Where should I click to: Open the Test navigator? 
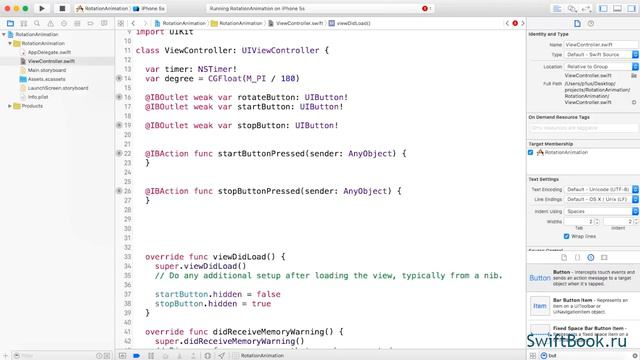click(x=64, y=23)
